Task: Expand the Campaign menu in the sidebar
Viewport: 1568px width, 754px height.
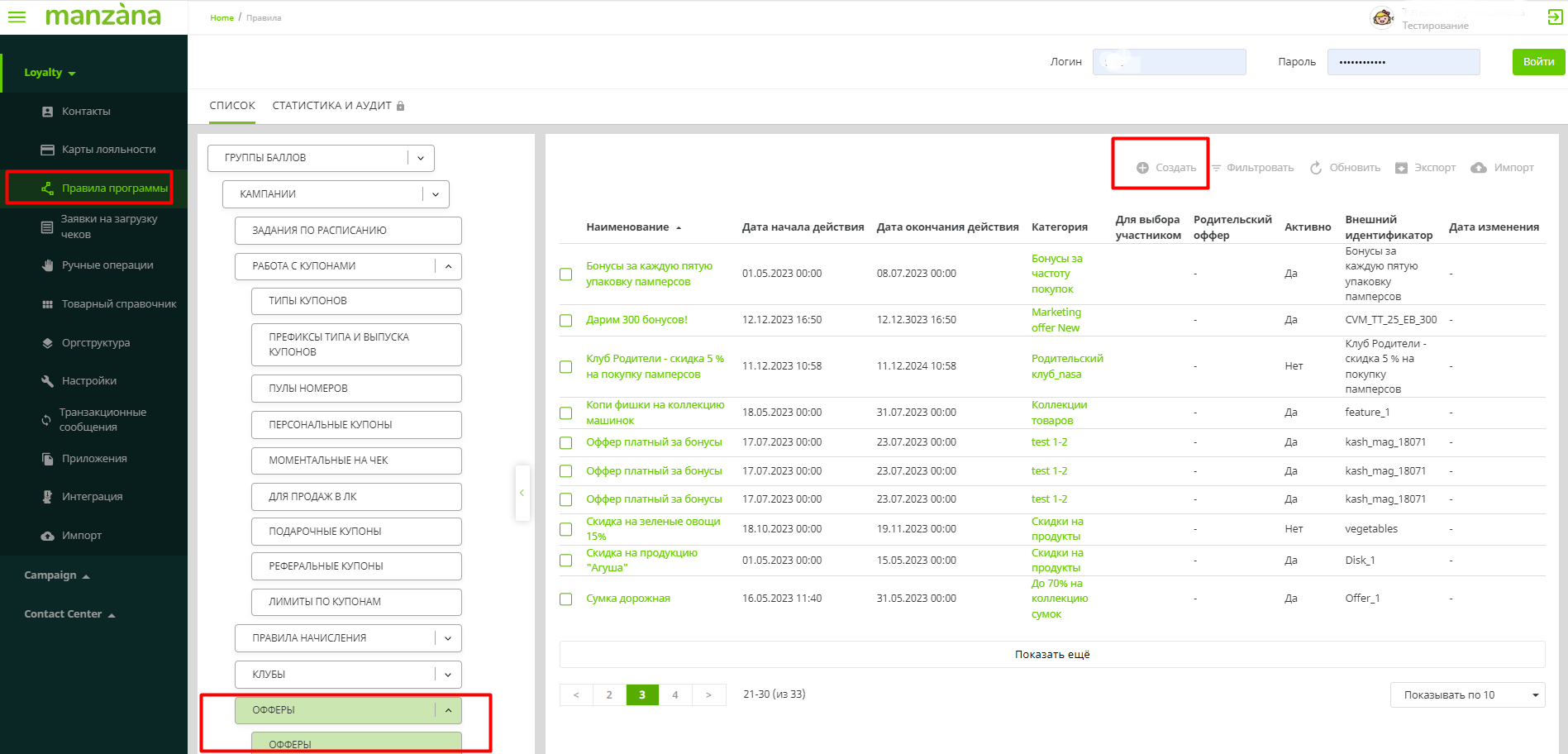Action: click(x=56, y=575)
